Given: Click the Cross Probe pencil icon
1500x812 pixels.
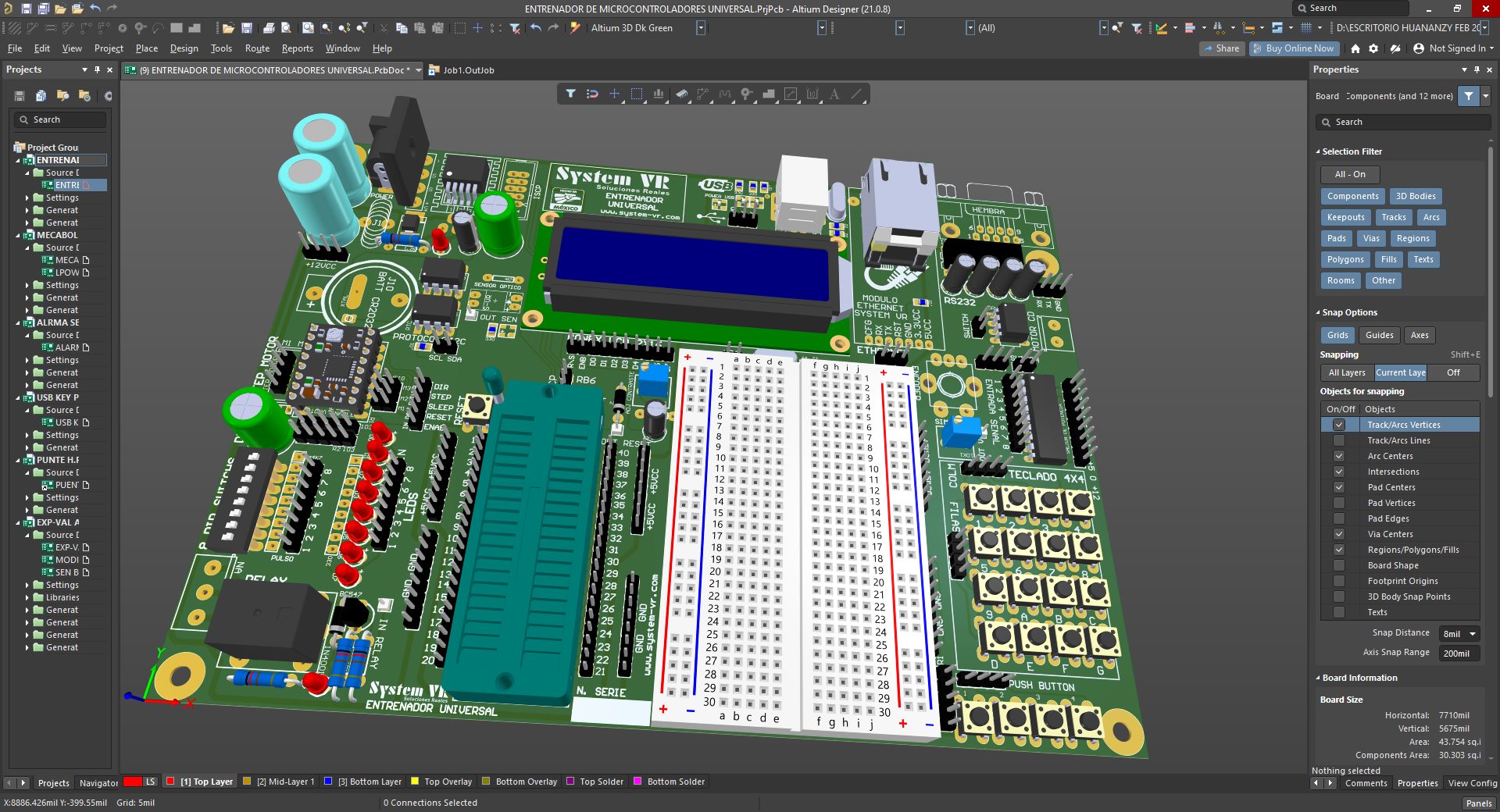Looking at the screenshot, I should coord(575,28).
